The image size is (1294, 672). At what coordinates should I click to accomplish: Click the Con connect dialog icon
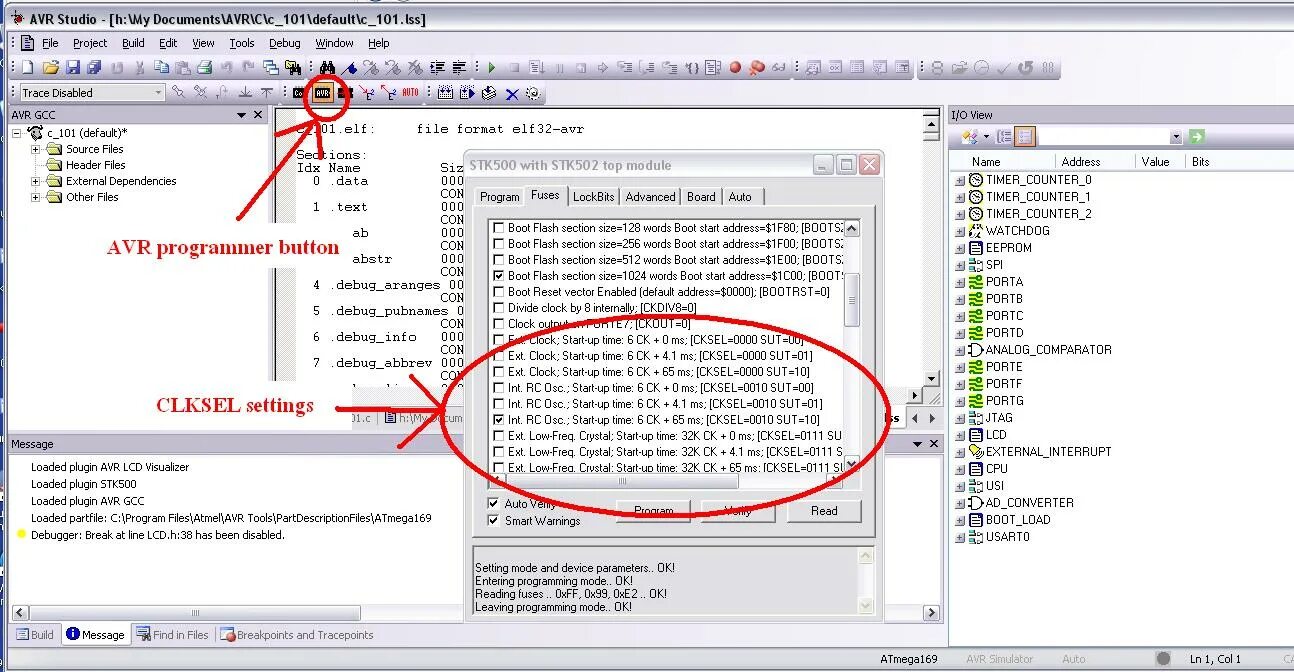(x=299, y=93)
